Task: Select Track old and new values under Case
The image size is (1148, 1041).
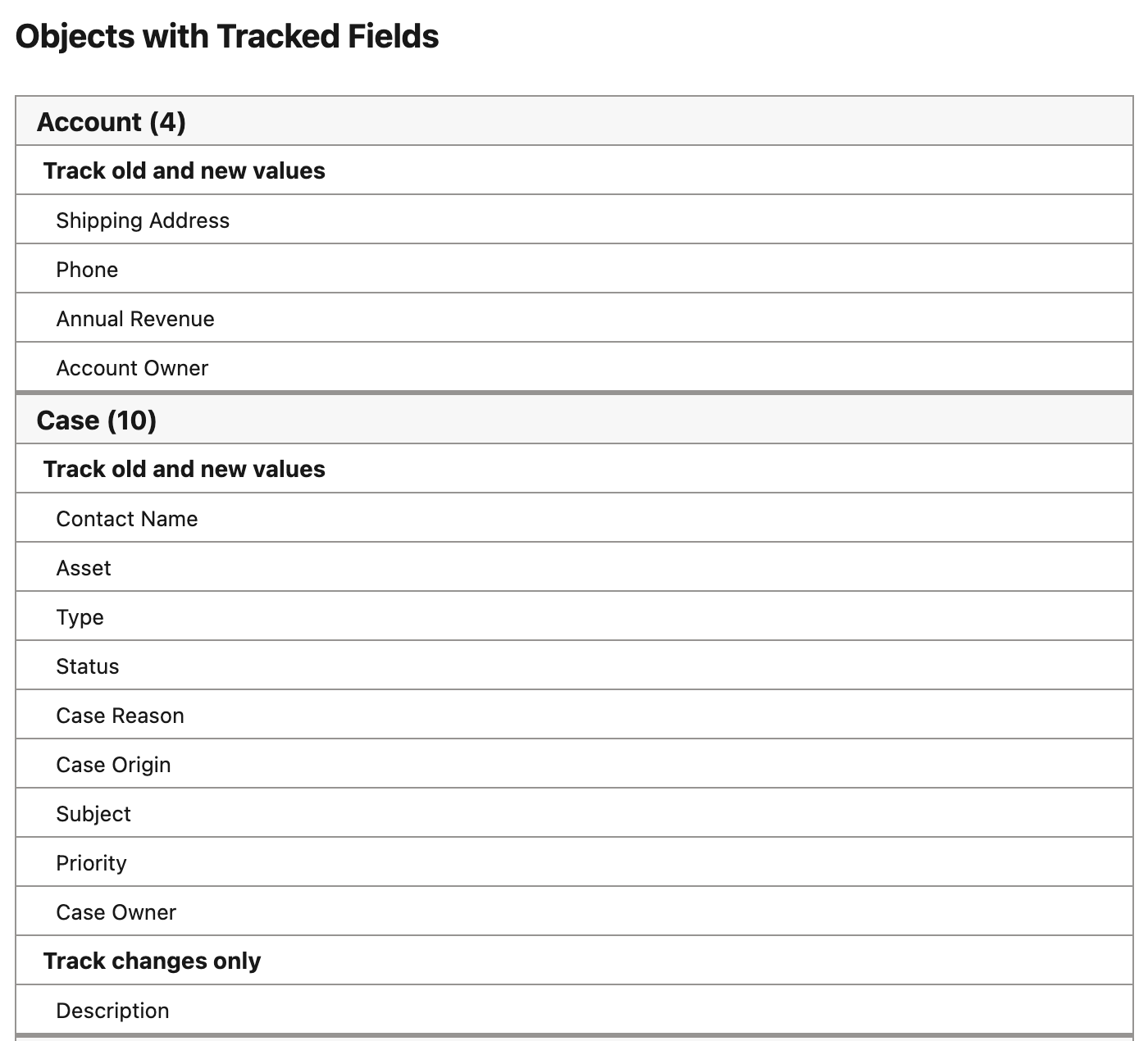Action: click(184, 469)
